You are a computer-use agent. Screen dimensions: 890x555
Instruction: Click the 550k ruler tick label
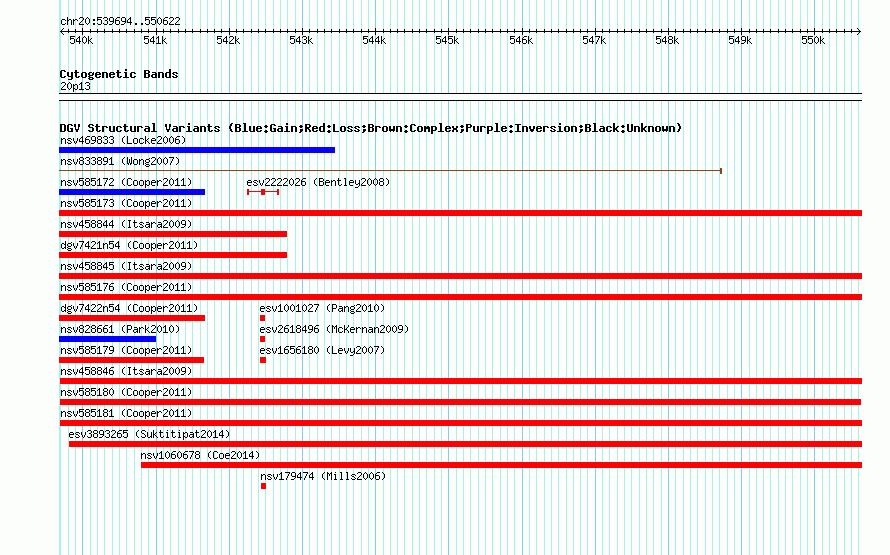pos(813,40)
